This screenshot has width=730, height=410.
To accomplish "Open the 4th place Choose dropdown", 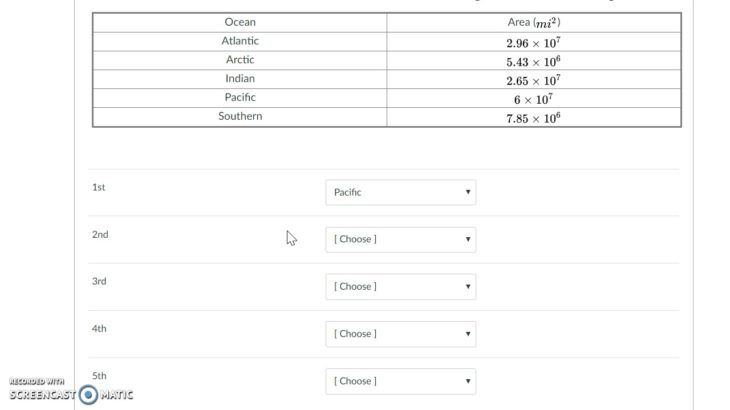I will coord(400,334).
